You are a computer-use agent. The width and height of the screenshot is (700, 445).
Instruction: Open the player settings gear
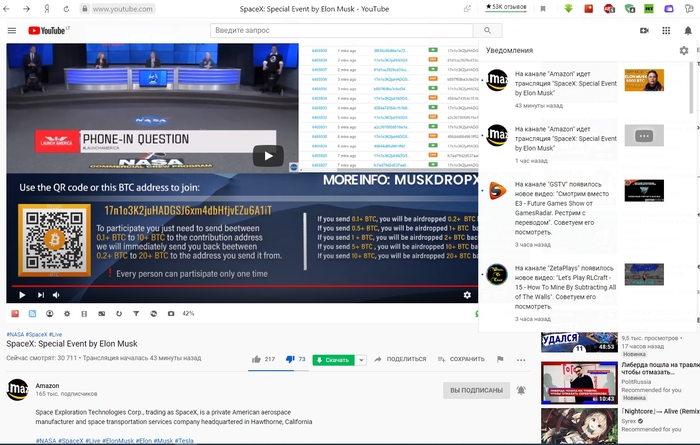click(467, 295)
